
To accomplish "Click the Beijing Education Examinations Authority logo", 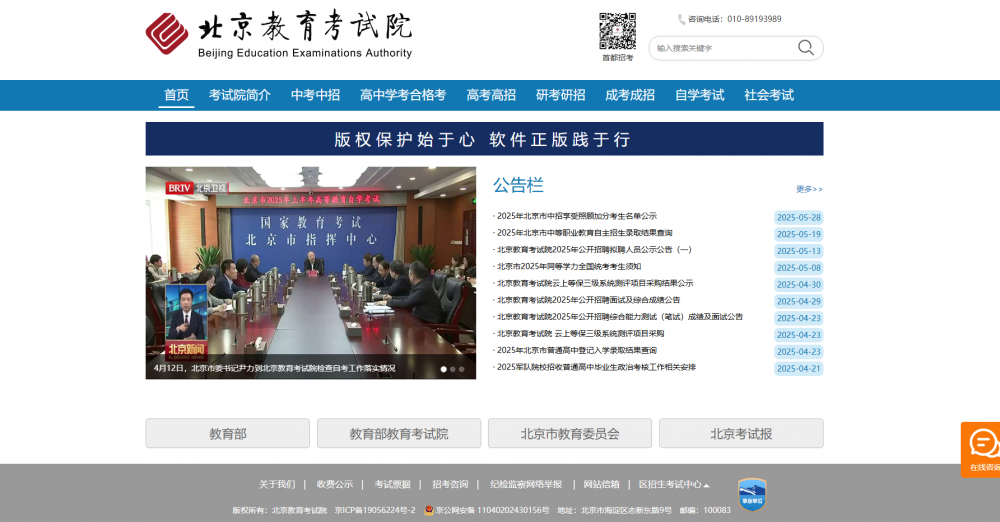I will (279, 34).
